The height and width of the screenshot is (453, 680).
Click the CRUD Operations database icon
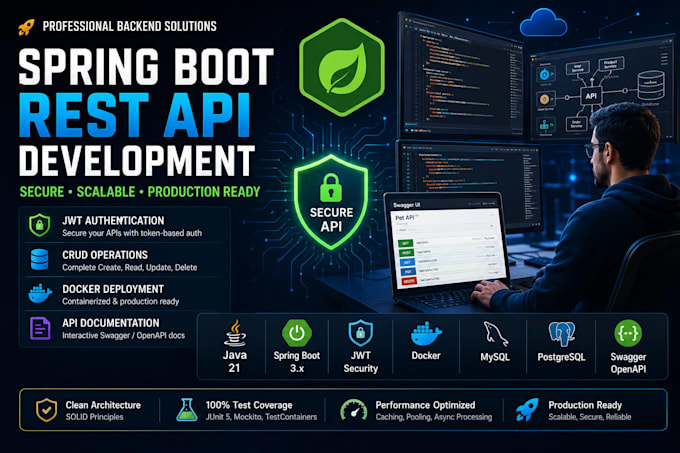point(39,259)
